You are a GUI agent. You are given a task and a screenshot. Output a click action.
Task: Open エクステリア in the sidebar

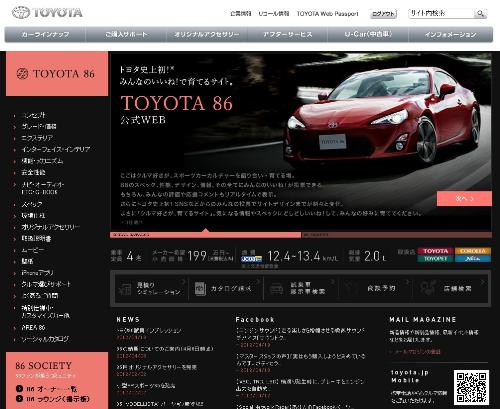tap(37, 138)
